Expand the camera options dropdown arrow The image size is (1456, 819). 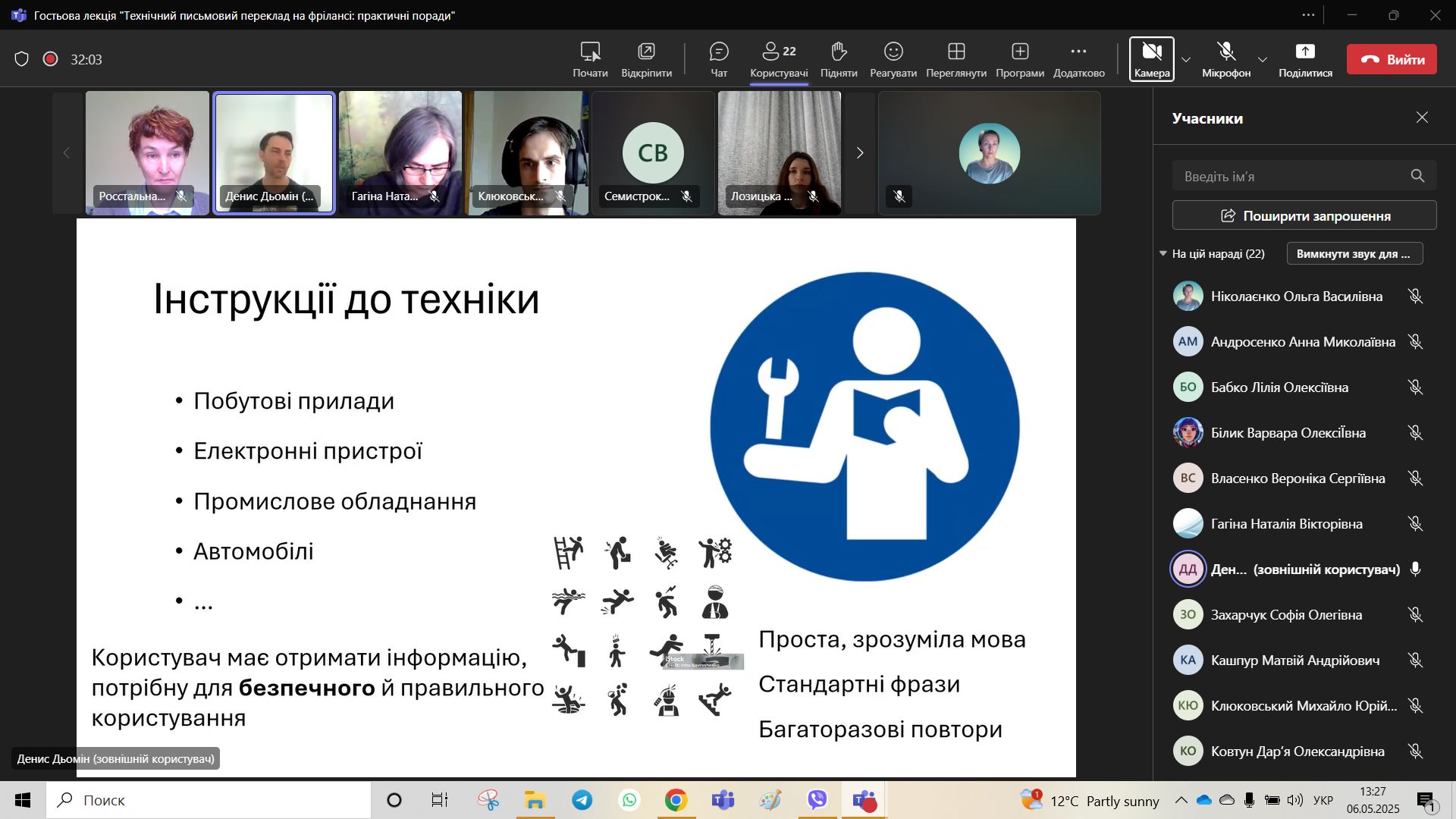[1186, 60]
